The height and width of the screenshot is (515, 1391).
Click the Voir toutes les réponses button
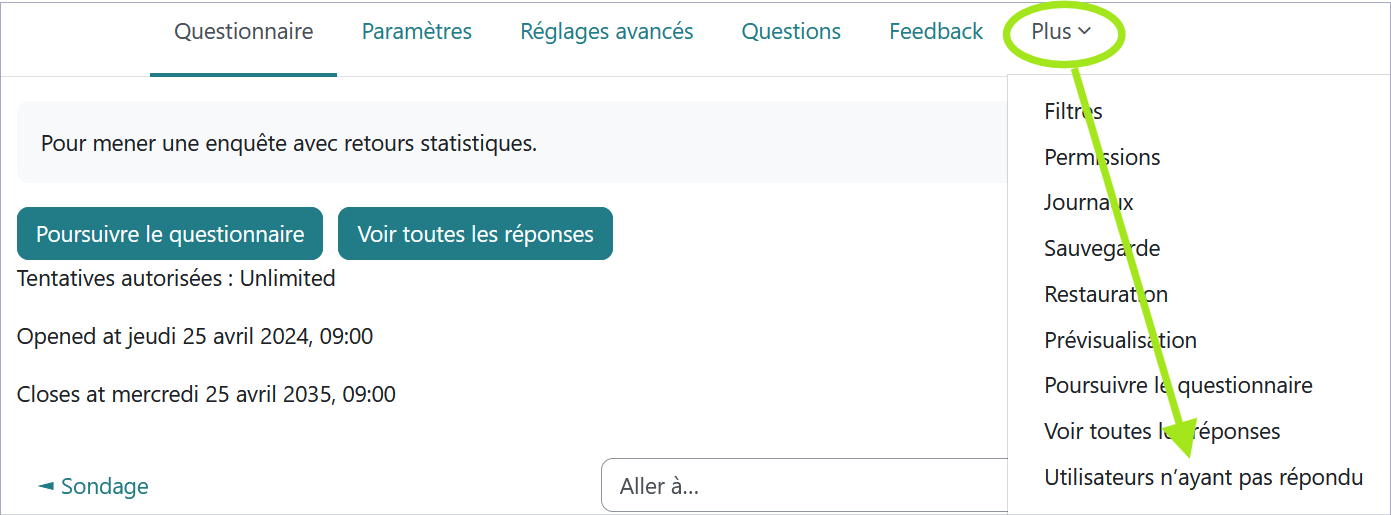[x=475, y=234]
